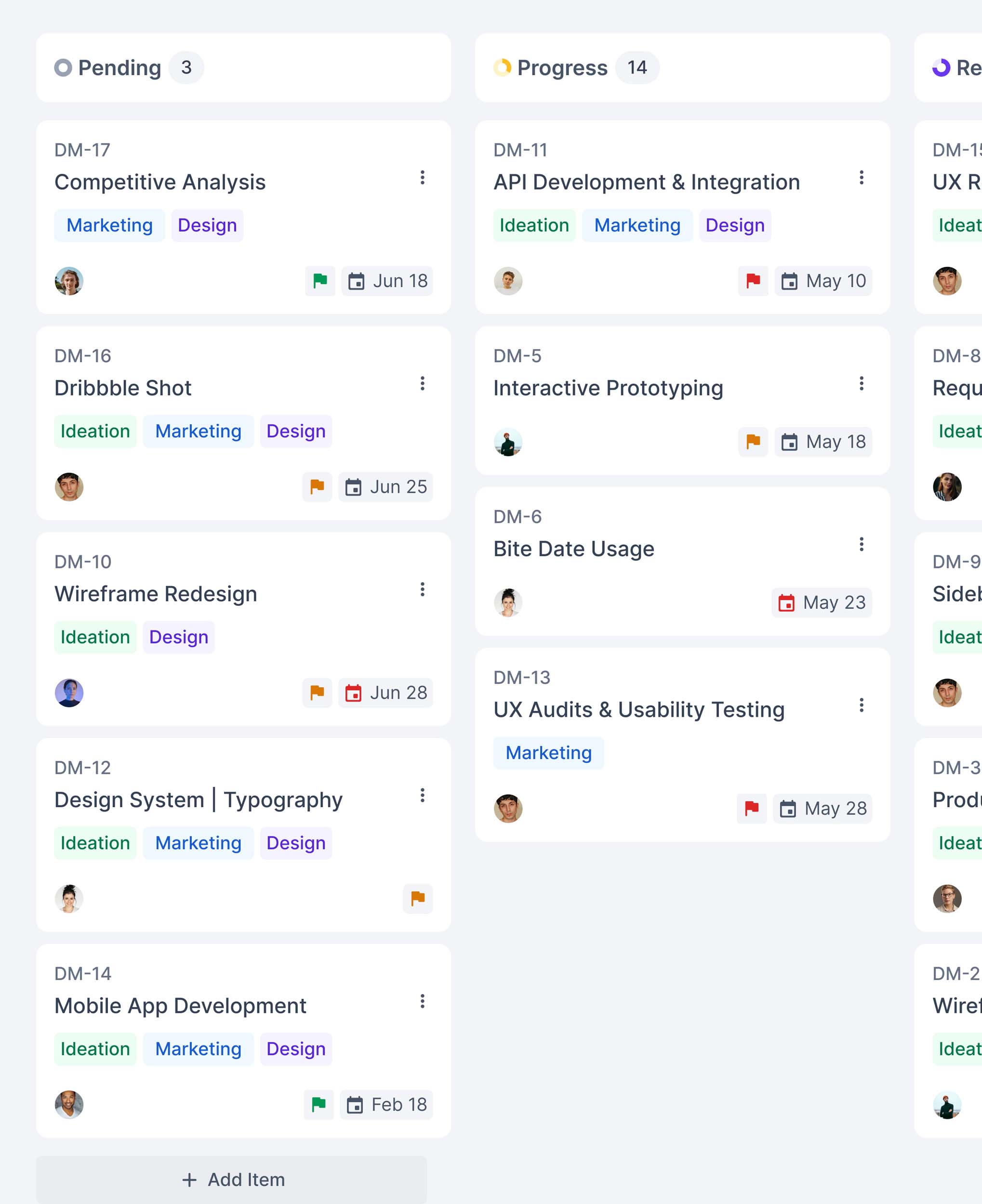
Task: Click the green priority flag on DM-17
Action: pyautogui.click(x=320, y=281)
